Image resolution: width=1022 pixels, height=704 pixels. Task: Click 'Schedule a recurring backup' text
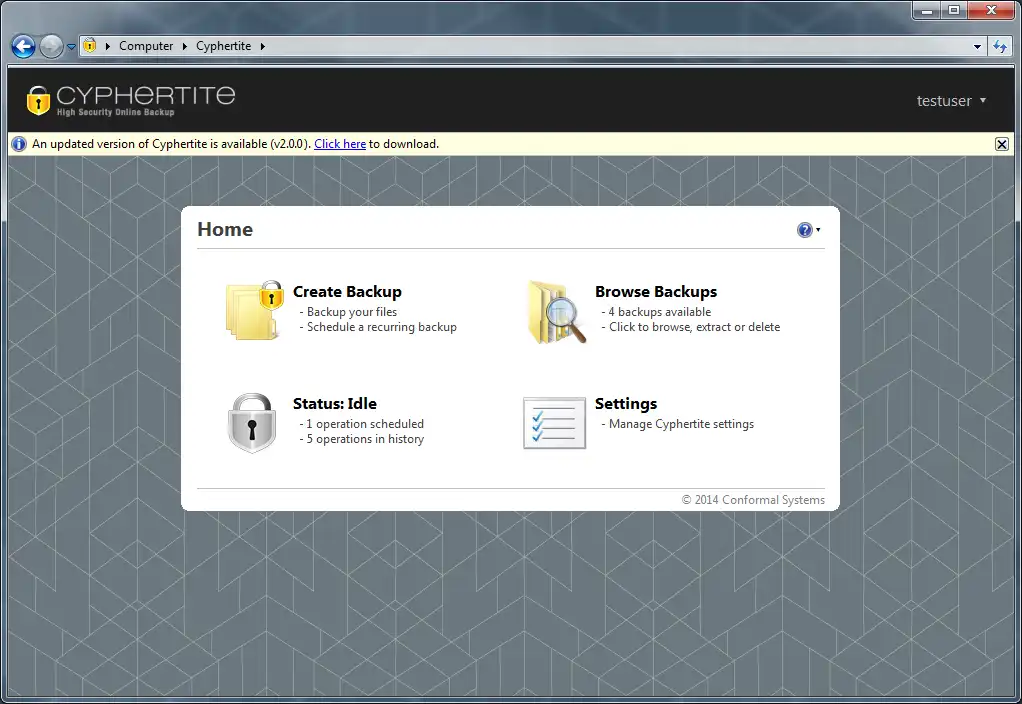[381, 327]
